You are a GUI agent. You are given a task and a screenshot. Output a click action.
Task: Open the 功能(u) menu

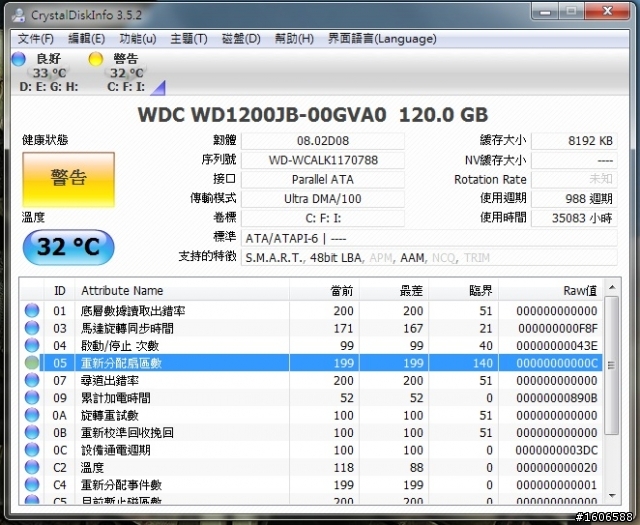click(138, 39)
